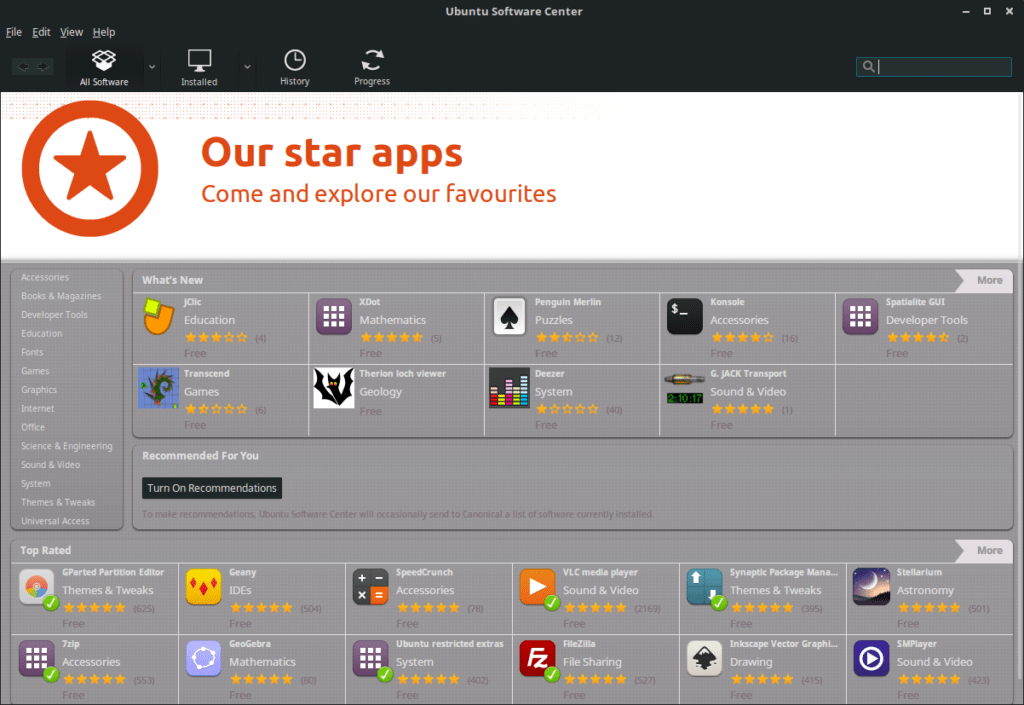Select the Games category in sidebar

(x=35, y=371)
